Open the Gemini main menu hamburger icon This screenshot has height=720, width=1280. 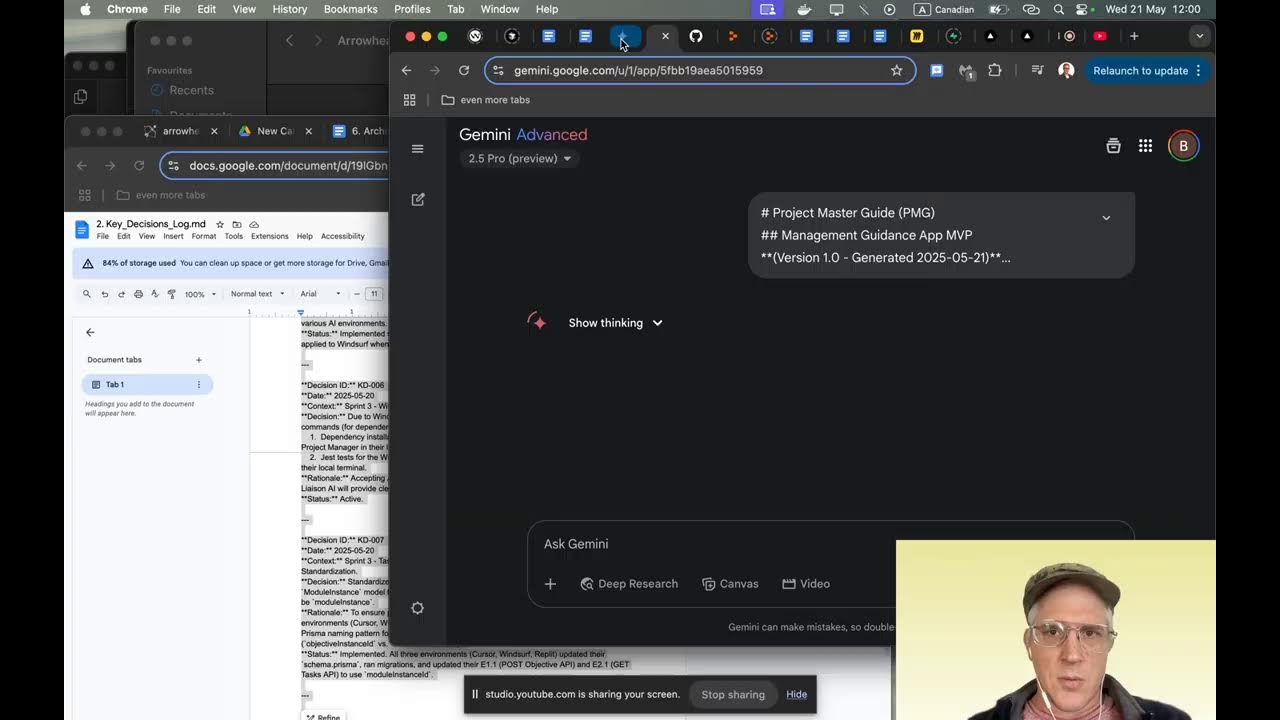pyautogui.click(x=417, y=149)
